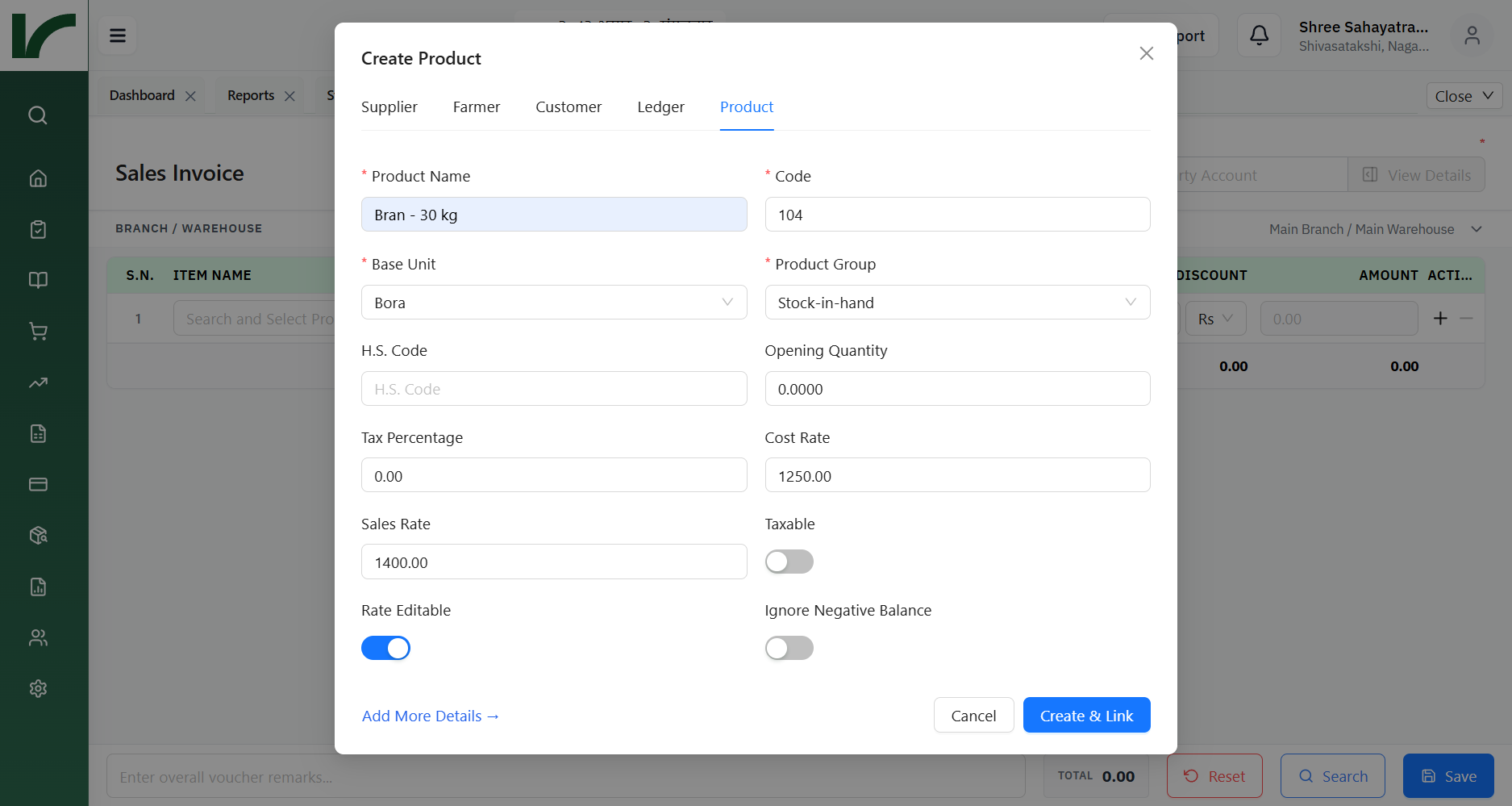Expand Main Branch / Main Warehouse selector
Viewport: 1512px width, 806px height.
[1376, 229]
